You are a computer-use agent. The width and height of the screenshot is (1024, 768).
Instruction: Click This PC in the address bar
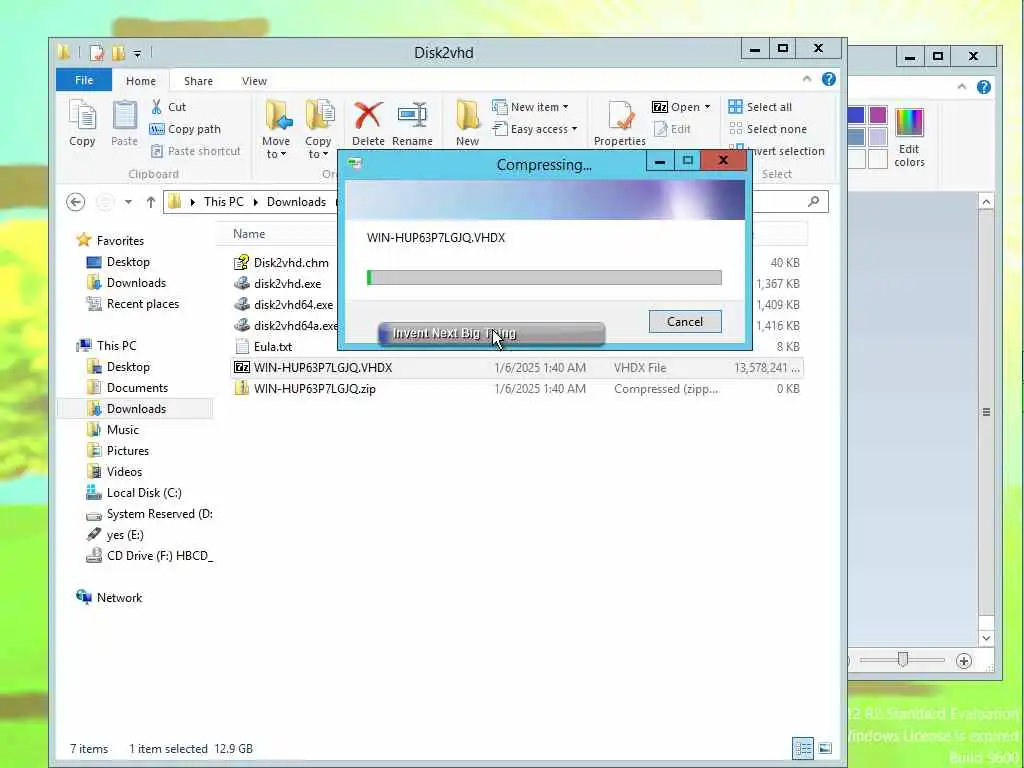pyautogui.click(x=223, y=202)
